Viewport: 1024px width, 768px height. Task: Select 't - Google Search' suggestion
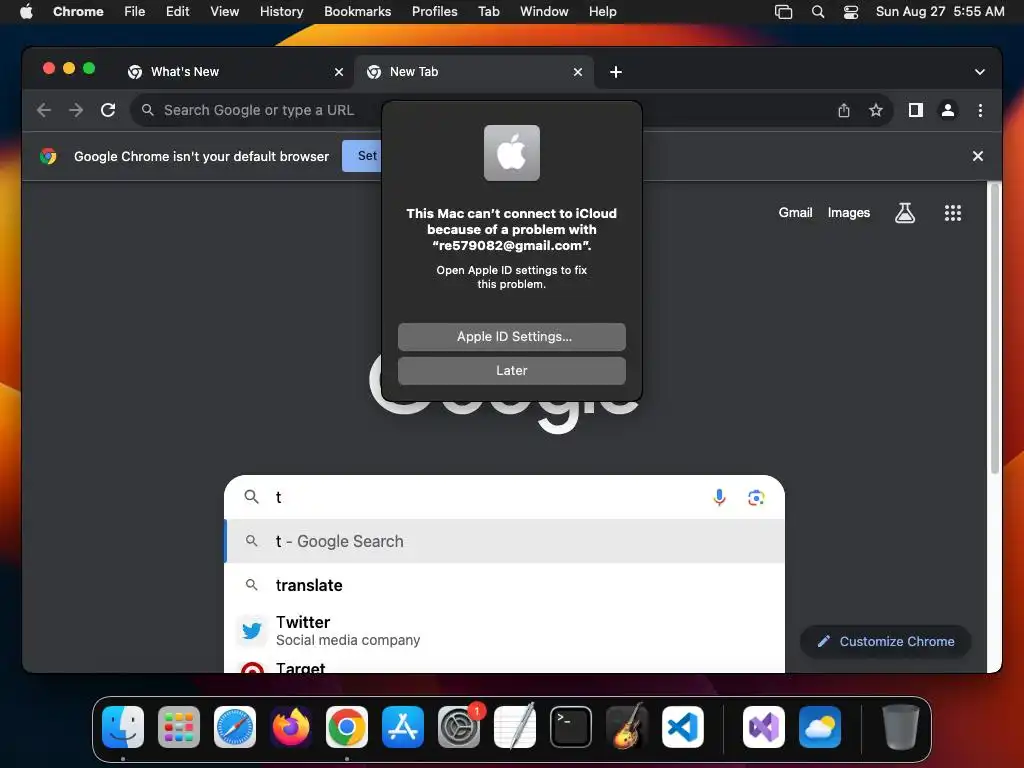504,541
